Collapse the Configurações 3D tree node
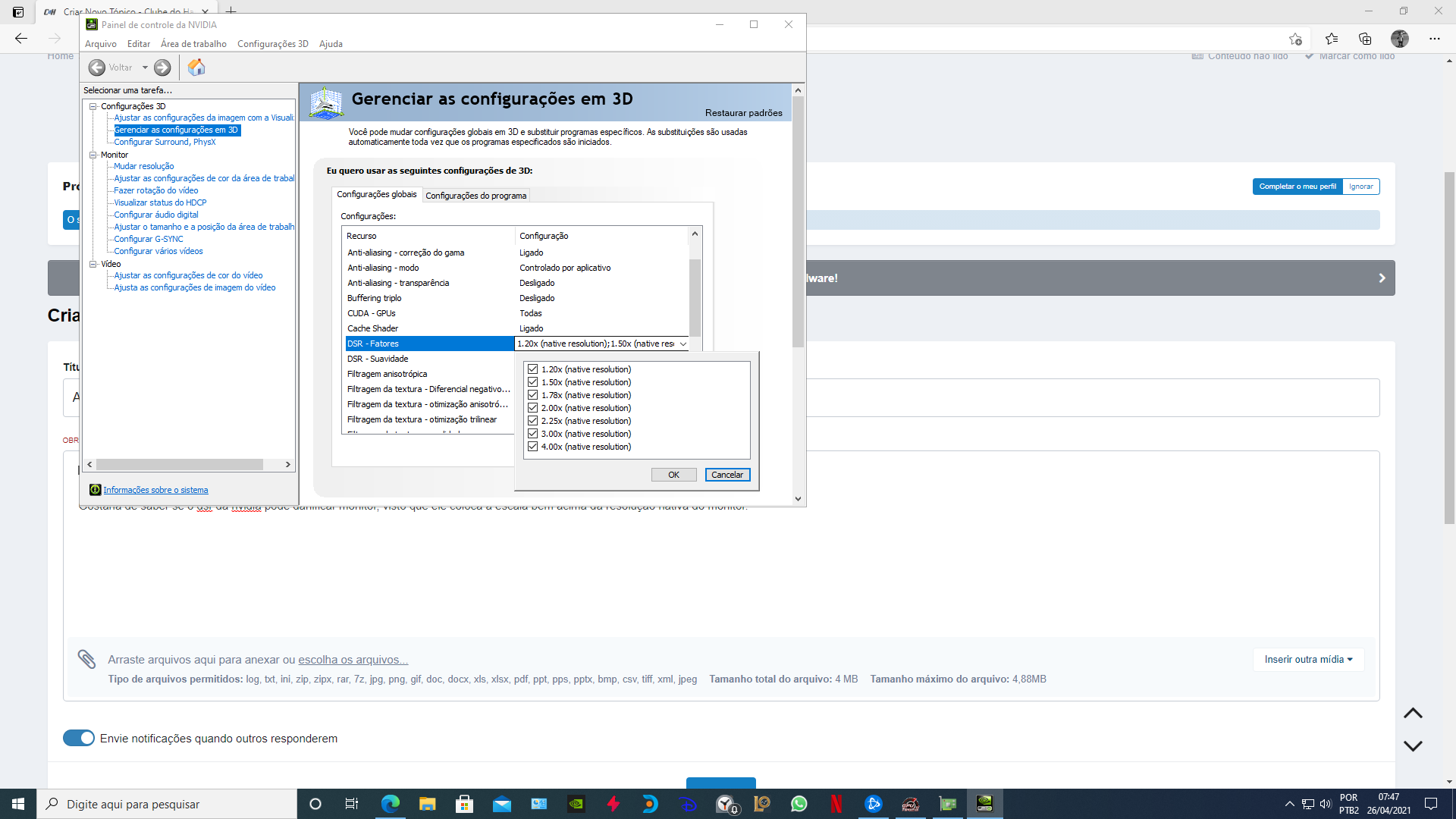Image resolution: width=1456 pixels, height=819 pixels. tap(93, 106)
